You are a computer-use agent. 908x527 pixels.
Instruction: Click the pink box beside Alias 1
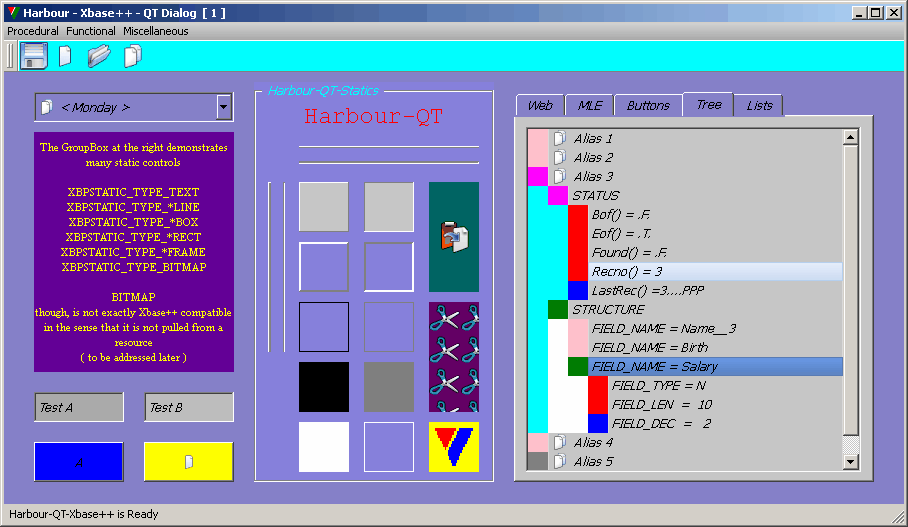pos(538,138)
